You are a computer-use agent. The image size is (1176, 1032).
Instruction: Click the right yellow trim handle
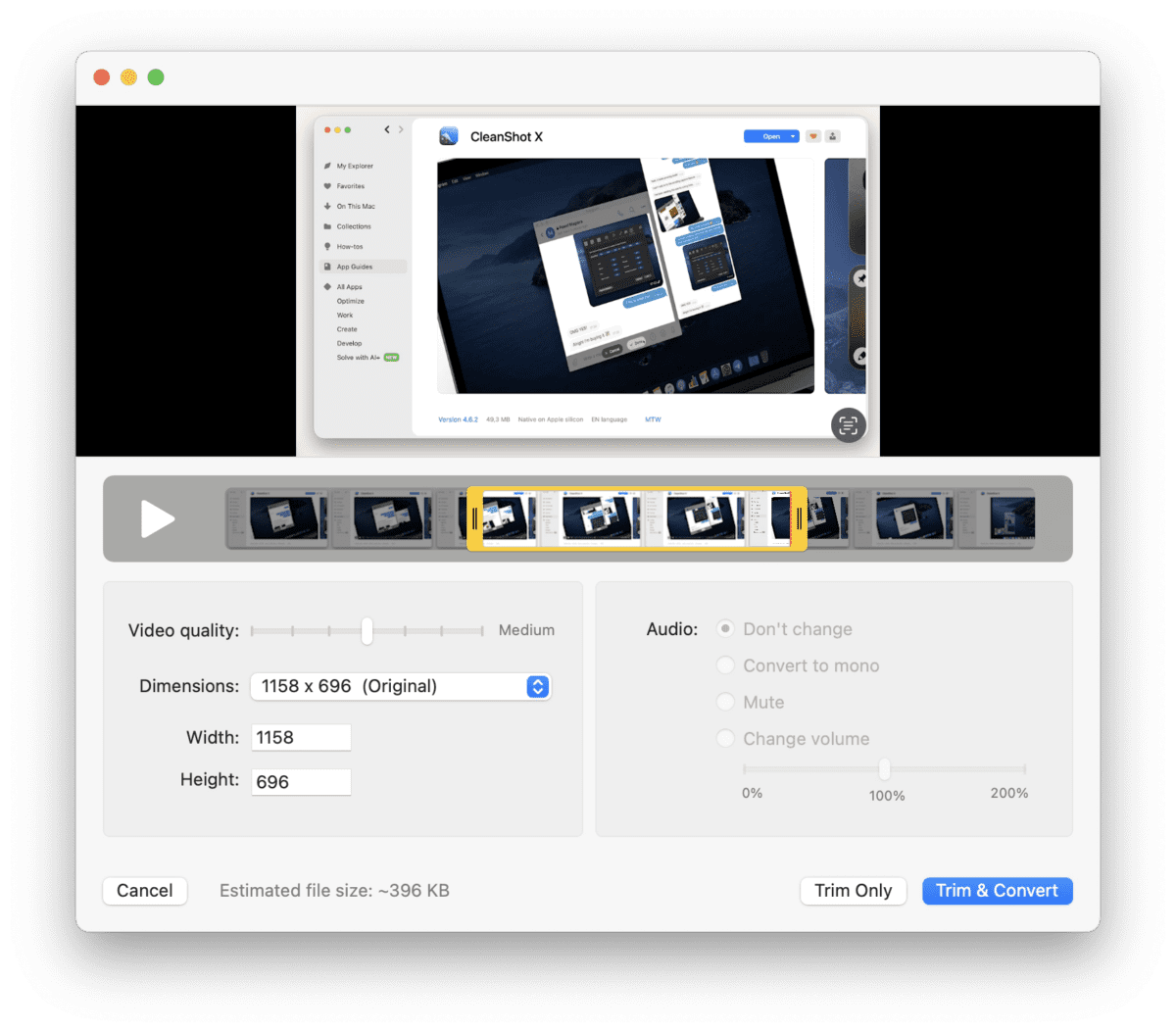point(799,518)
